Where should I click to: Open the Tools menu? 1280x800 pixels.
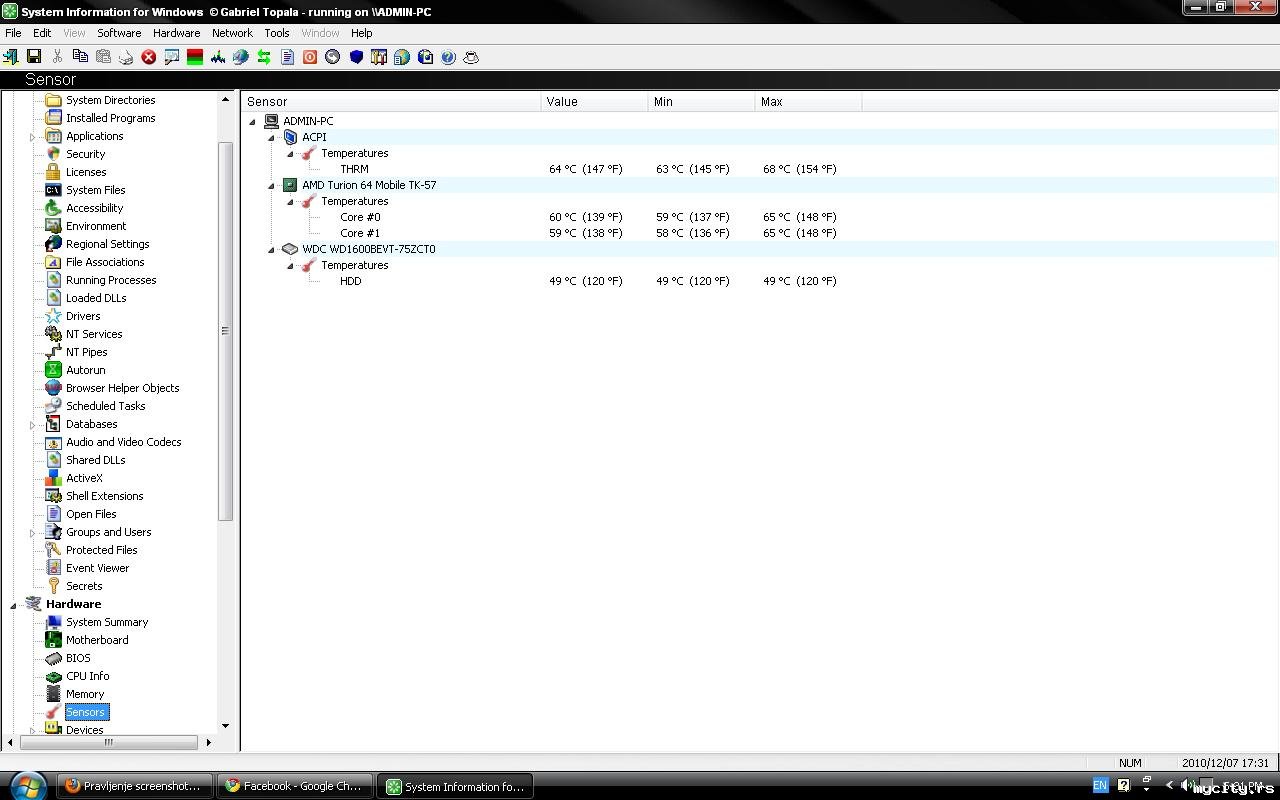pyautogui.click(x=277, y=33)
